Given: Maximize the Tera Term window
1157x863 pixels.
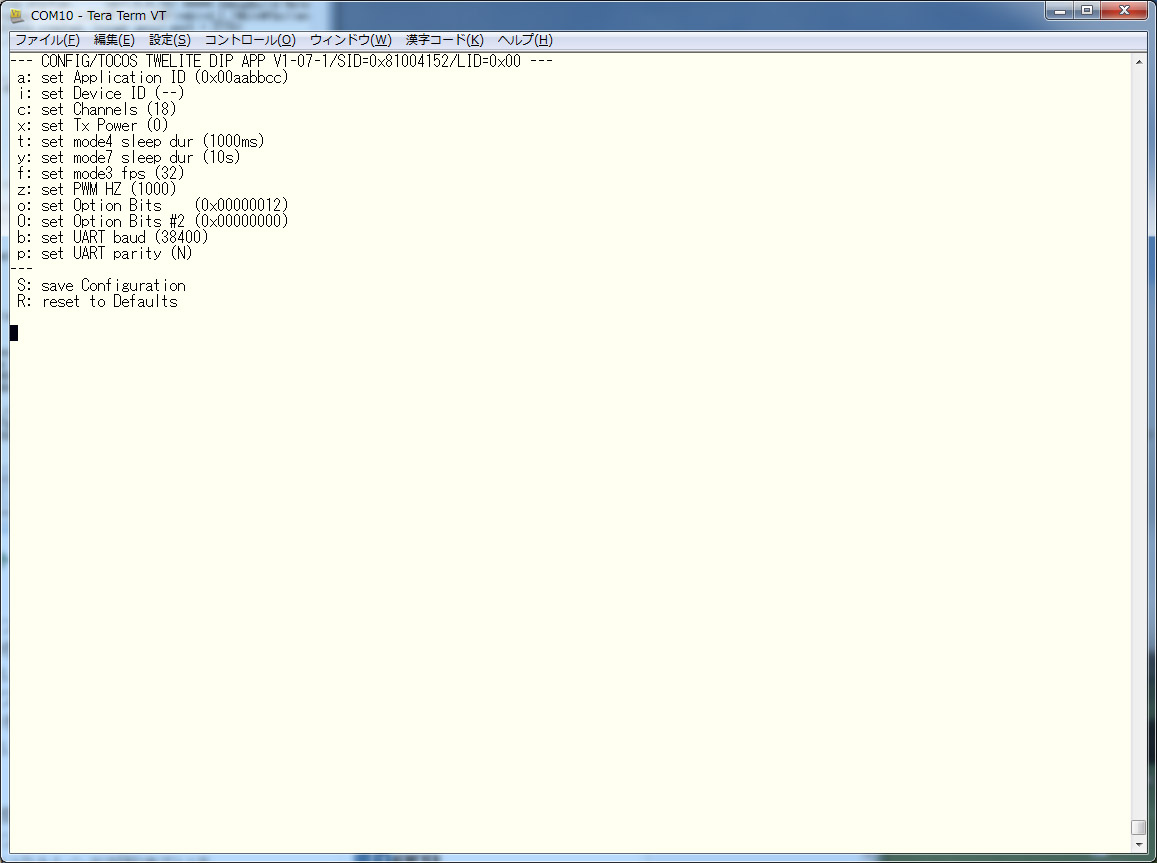Looking at the screenshot, I should [x=1086, y=10].
